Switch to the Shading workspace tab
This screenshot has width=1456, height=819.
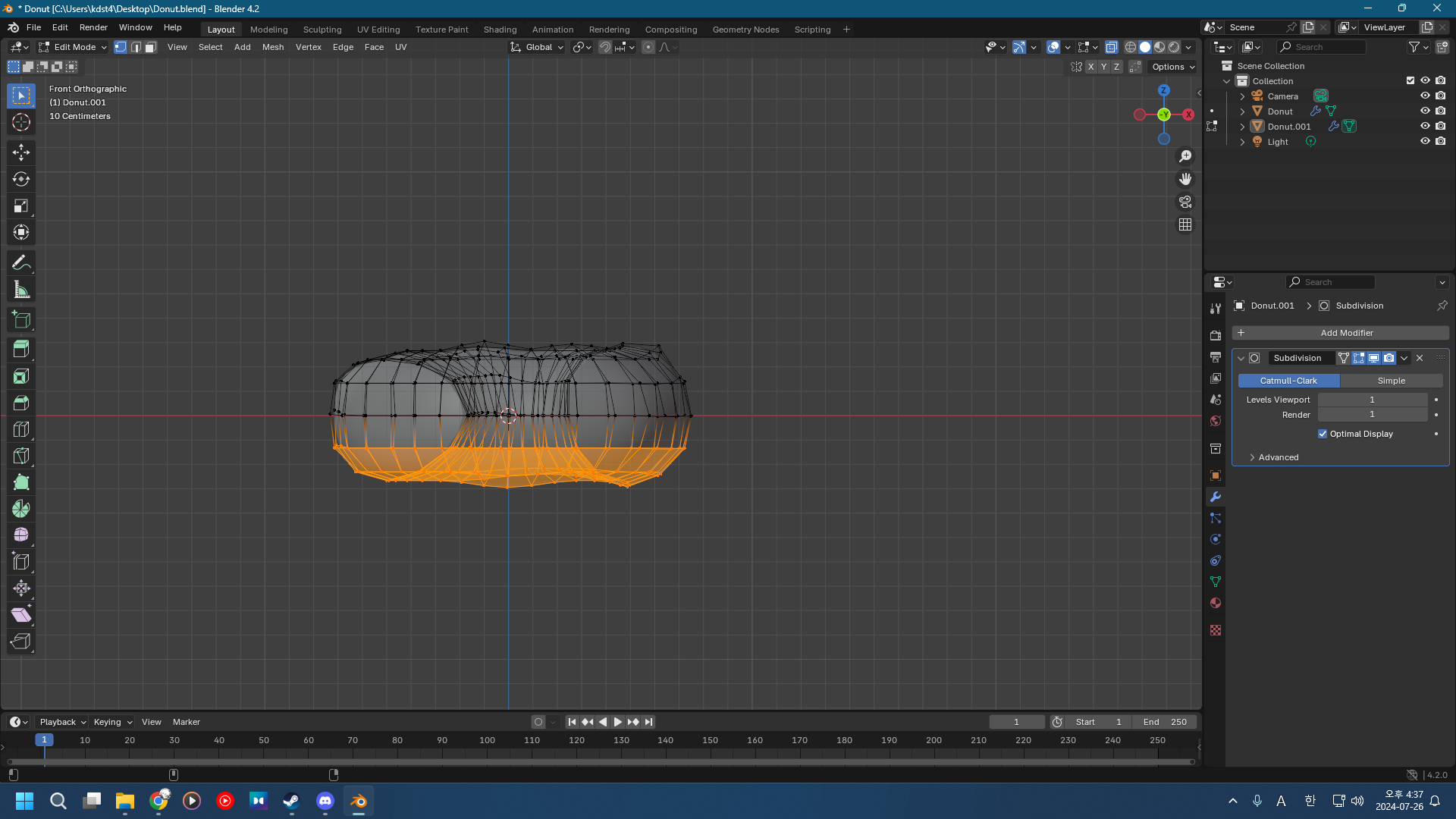tap(500, 30)
